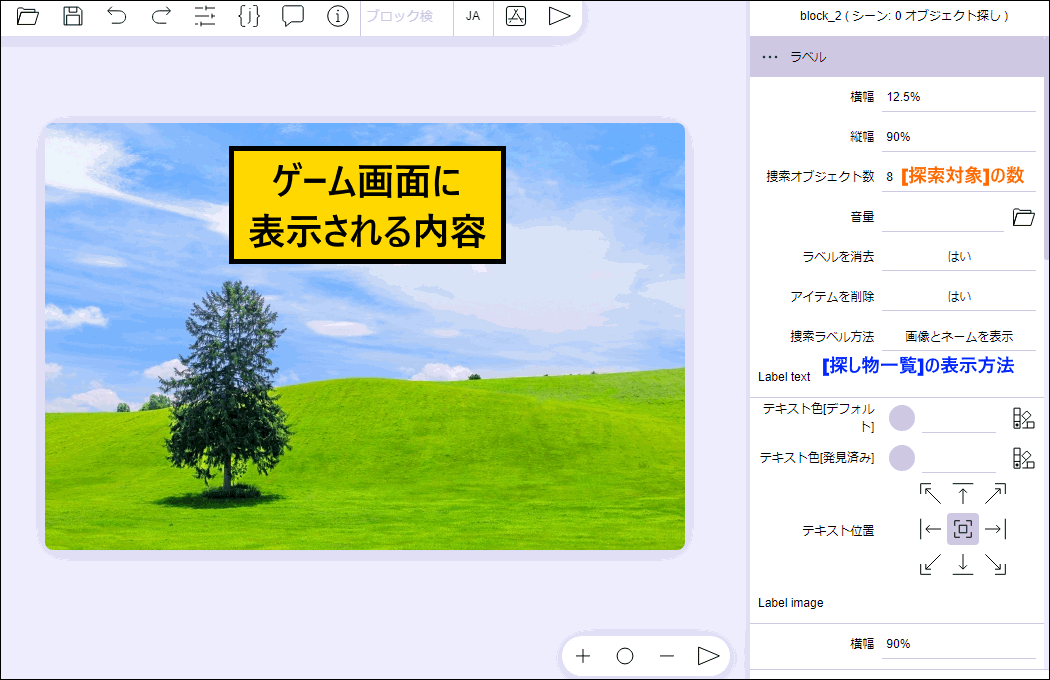The width and height of the screenshot is (1050, 680).
Task: Open project with the folder icon in toolbar
Action: [28, 16]
